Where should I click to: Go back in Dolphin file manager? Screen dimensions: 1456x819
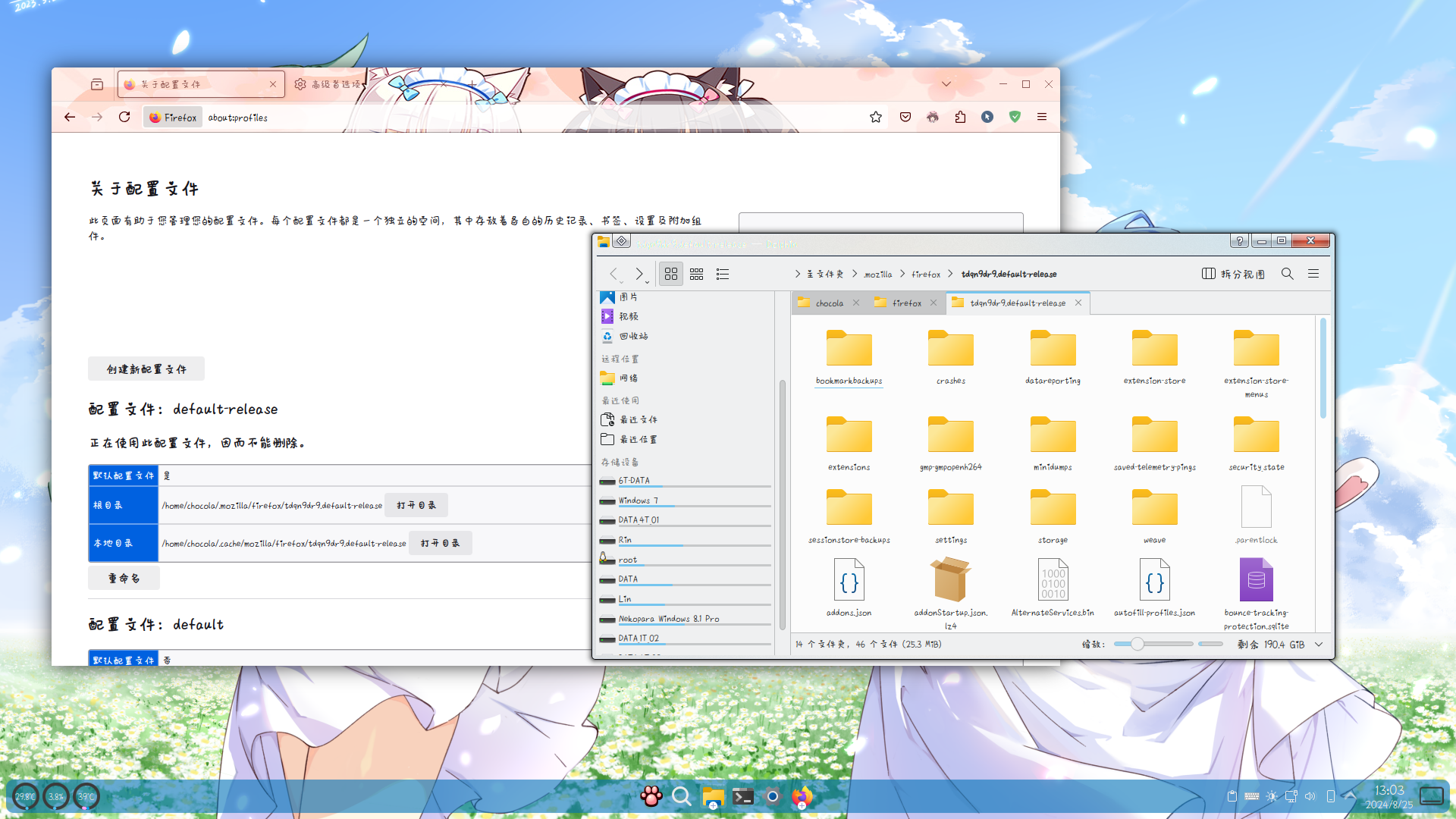[613, 274]
